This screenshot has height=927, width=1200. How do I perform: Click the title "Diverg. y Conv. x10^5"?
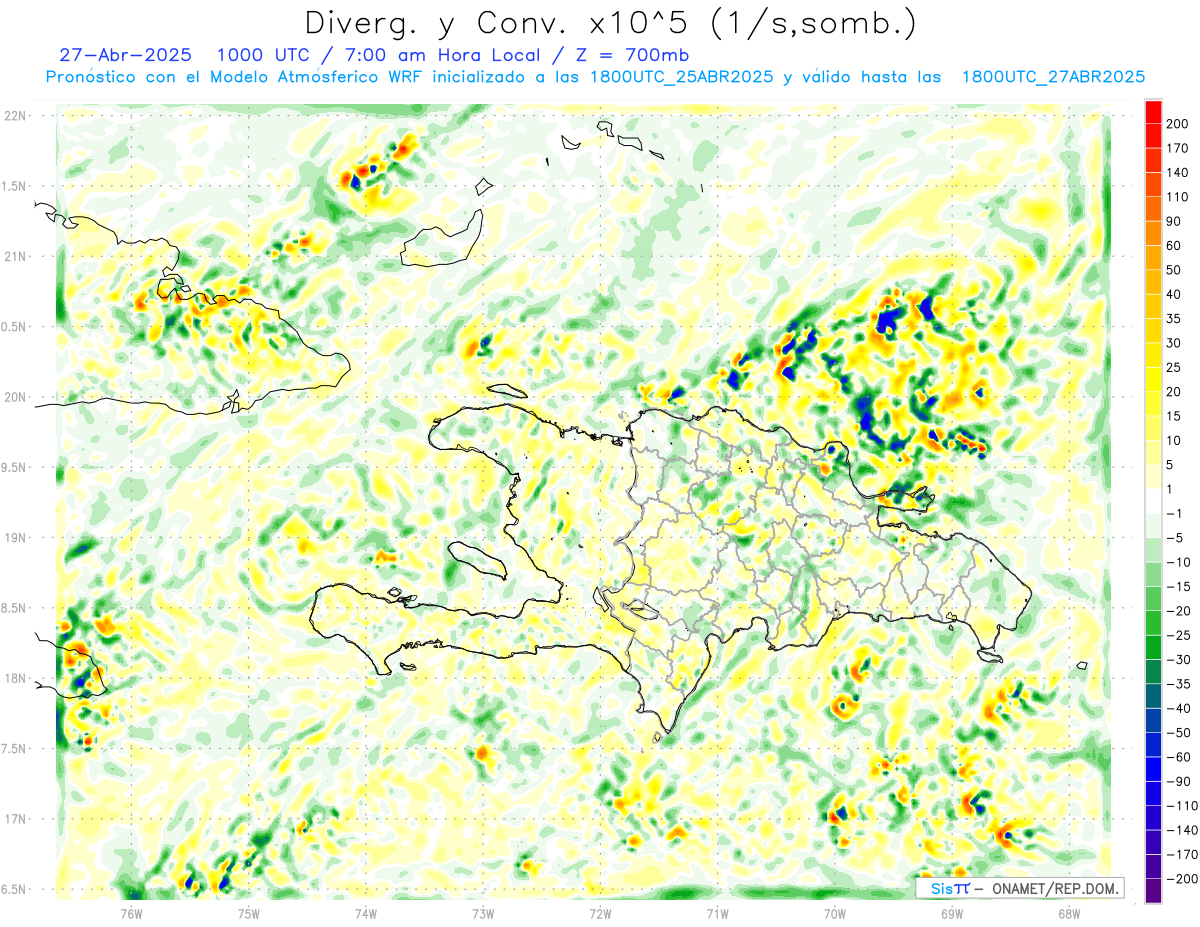pos(502,23)
